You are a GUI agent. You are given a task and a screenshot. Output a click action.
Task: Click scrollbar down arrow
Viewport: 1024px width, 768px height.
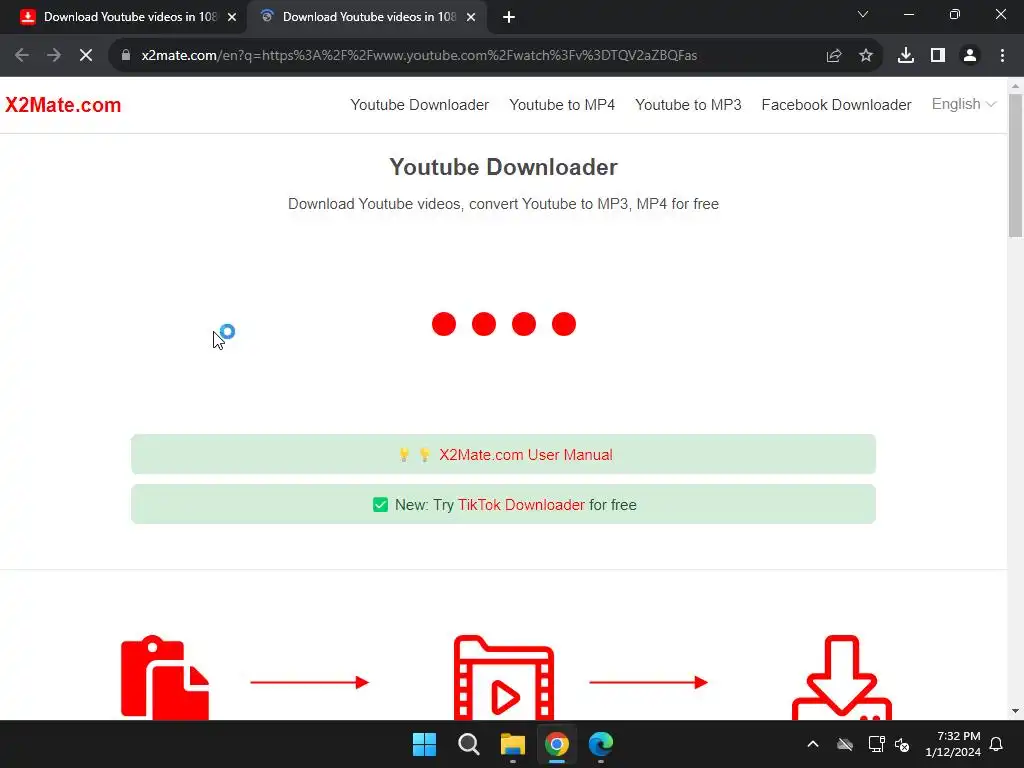(1016, 711)
